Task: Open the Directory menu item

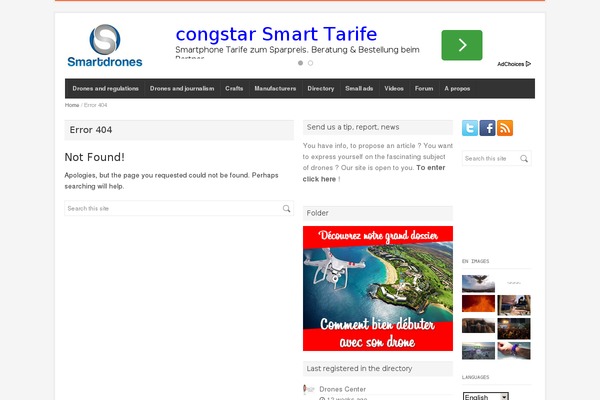Action: 321,88
